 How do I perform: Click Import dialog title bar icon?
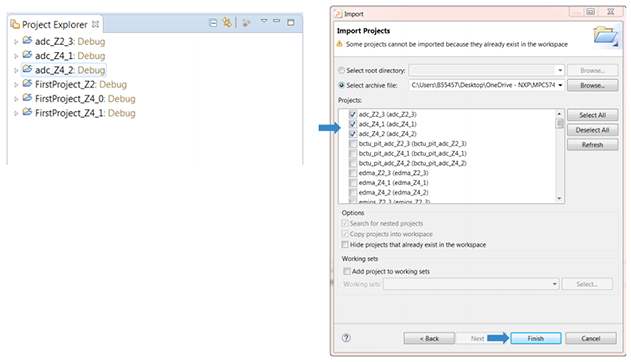[338, 14]
